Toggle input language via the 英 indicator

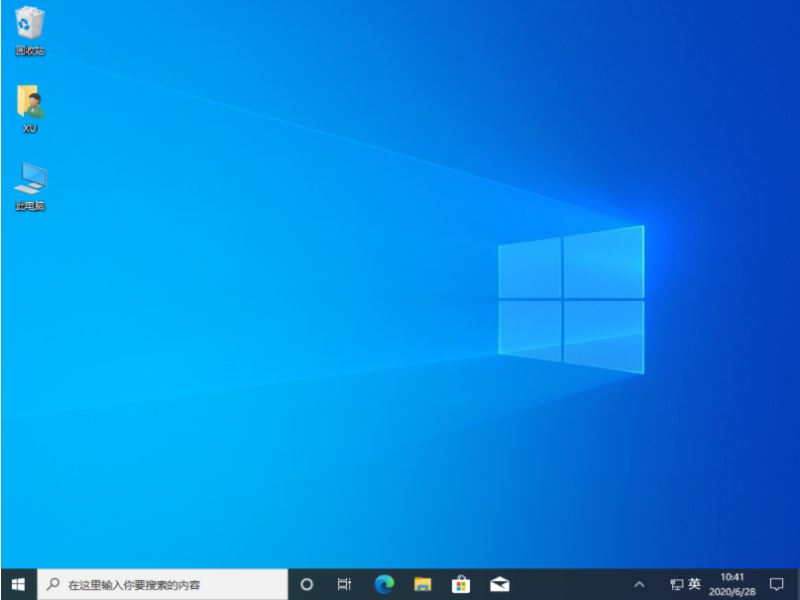point(694,583)
